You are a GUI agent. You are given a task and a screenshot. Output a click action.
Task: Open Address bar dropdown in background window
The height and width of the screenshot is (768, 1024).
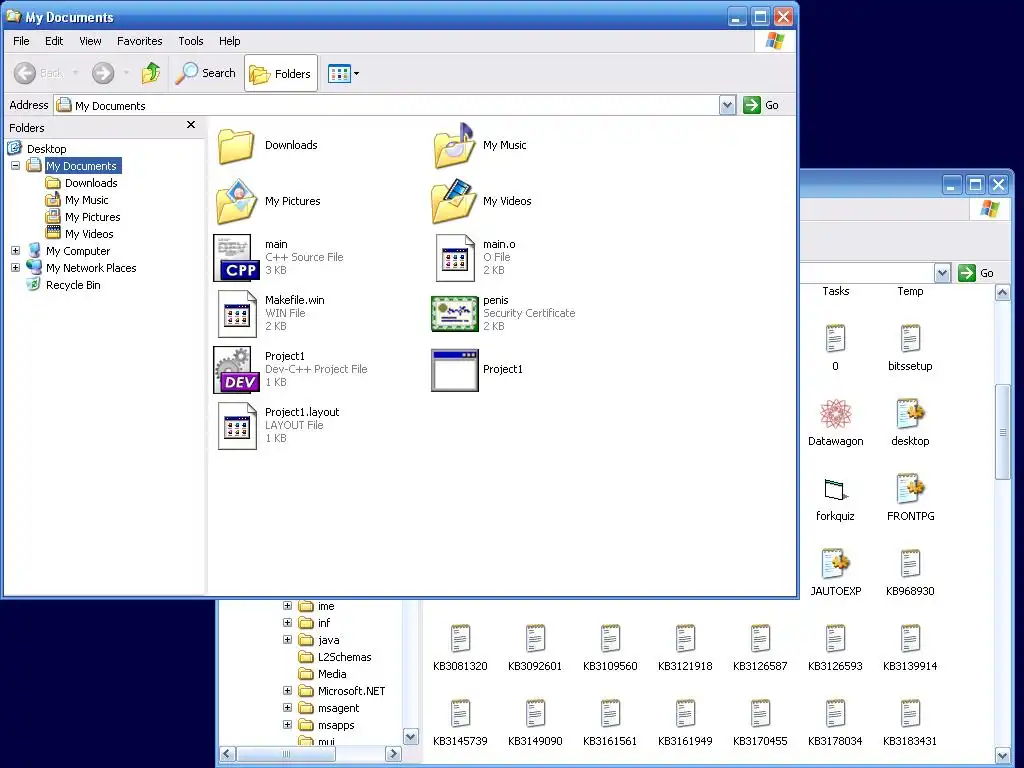point(942,273)
